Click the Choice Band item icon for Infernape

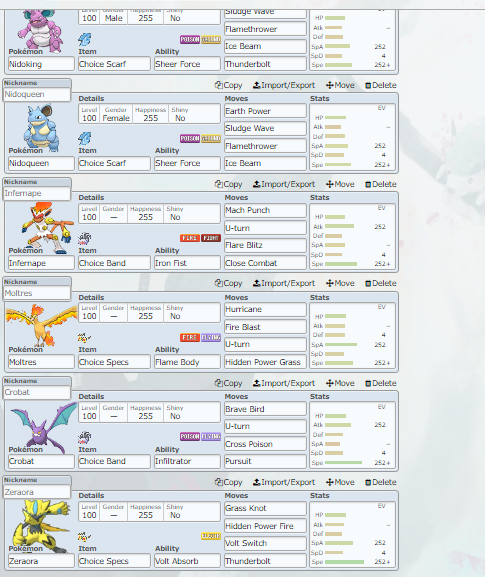coord(85,238)
